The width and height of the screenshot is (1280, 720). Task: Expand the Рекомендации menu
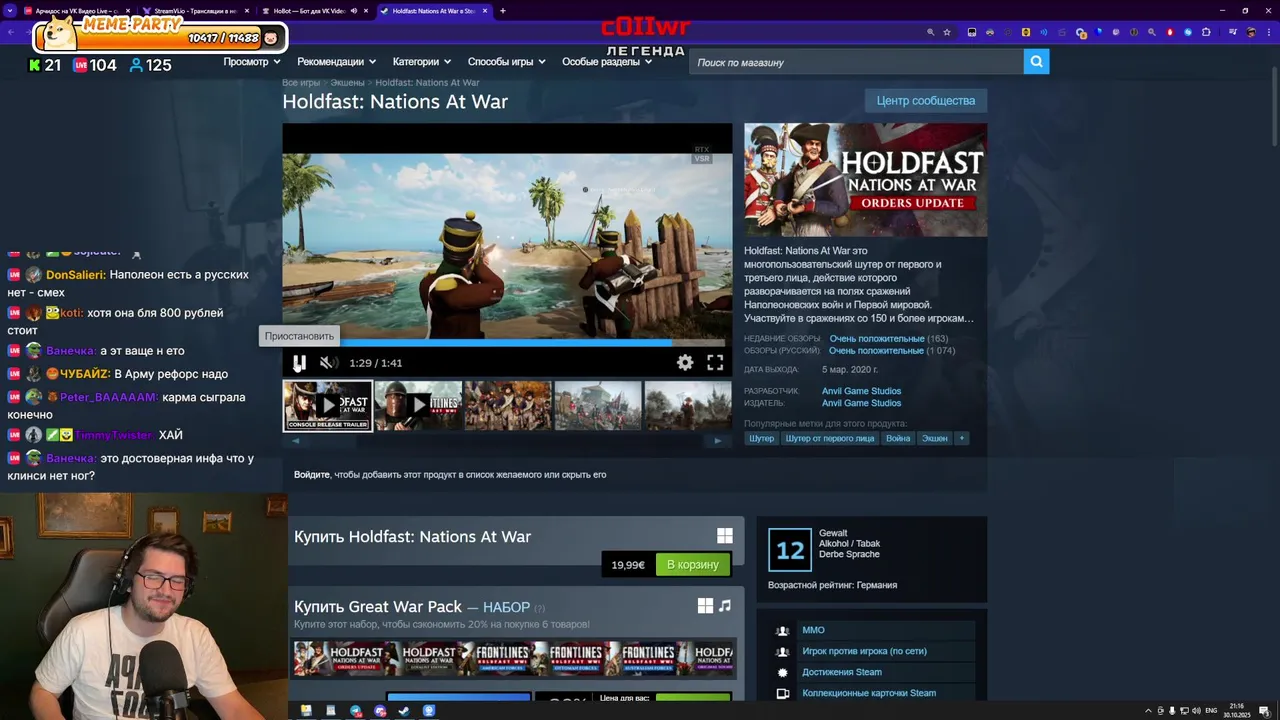336,61
